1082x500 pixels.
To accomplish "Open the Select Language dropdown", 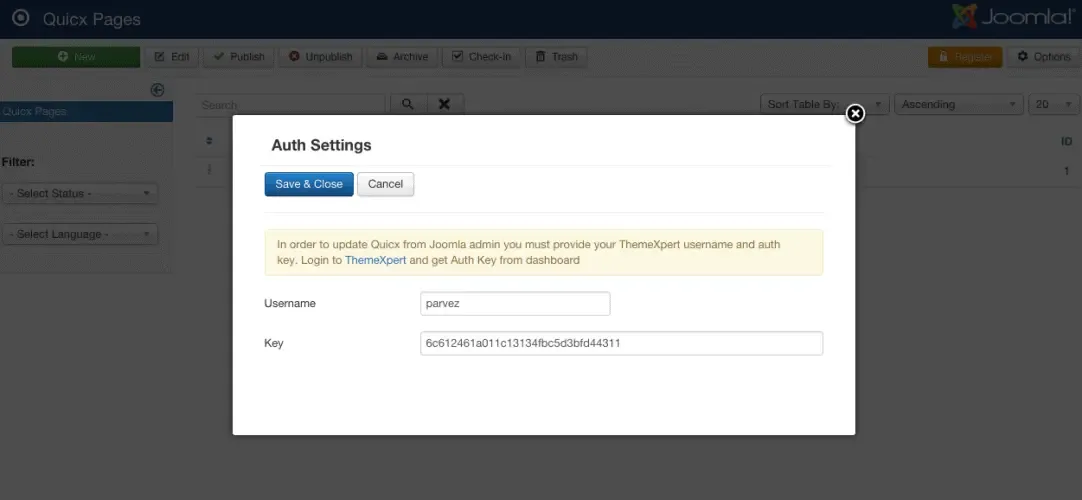I will click(80, 234).
